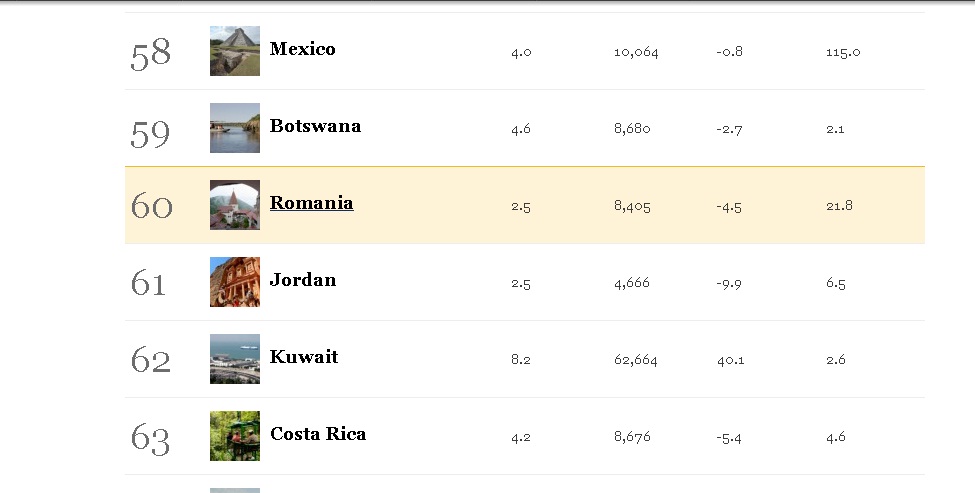Image resolution: width=975 pixels, height=493 pixels.
Task: Click rank number 60 for Romania
Action: [x=151, y=206]
